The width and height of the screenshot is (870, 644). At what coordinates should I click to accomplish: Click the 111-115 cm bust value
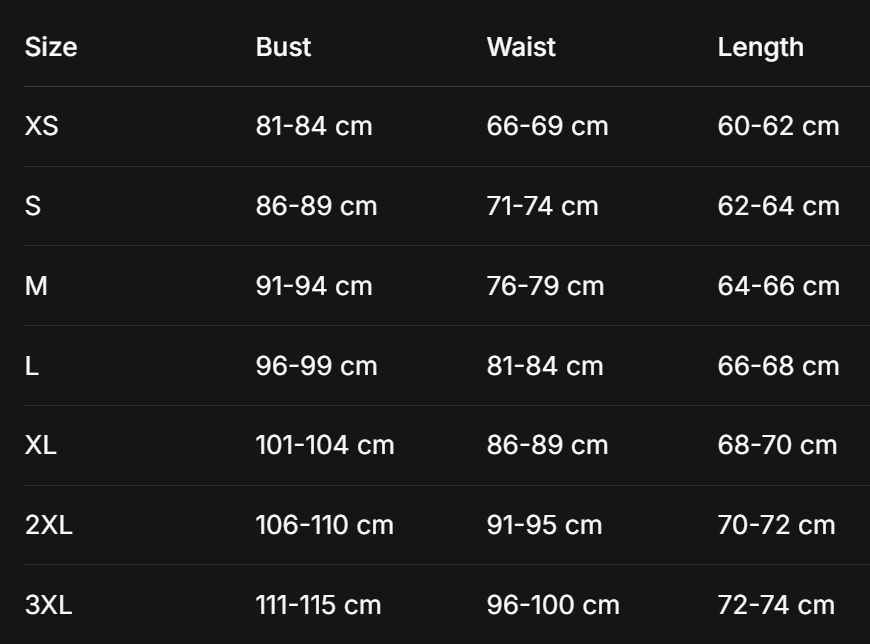(x=318, y=605)
